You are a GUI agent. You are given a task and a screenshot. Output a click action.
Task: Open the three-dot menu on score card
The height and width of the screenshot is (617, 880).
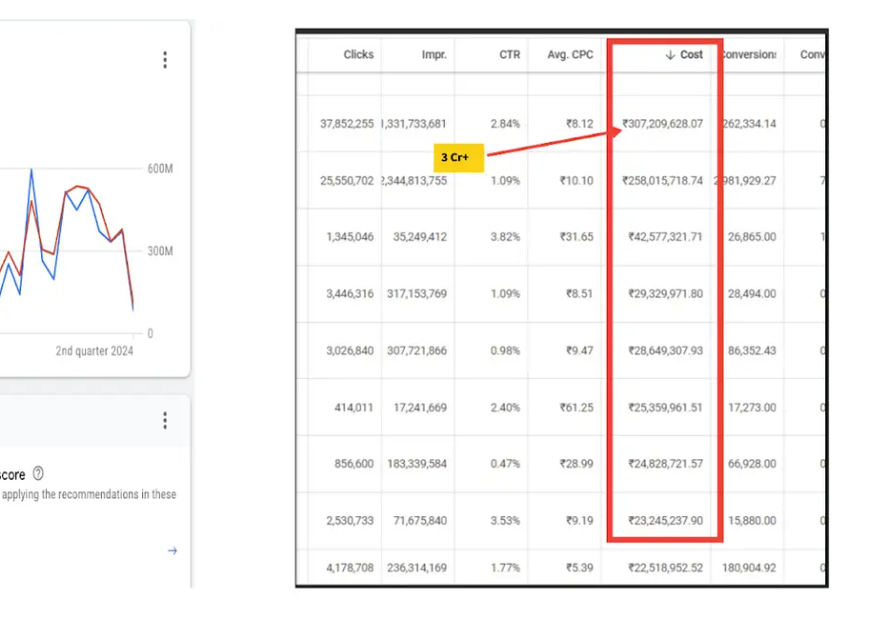pyautogui.click(x=165, y=421)
